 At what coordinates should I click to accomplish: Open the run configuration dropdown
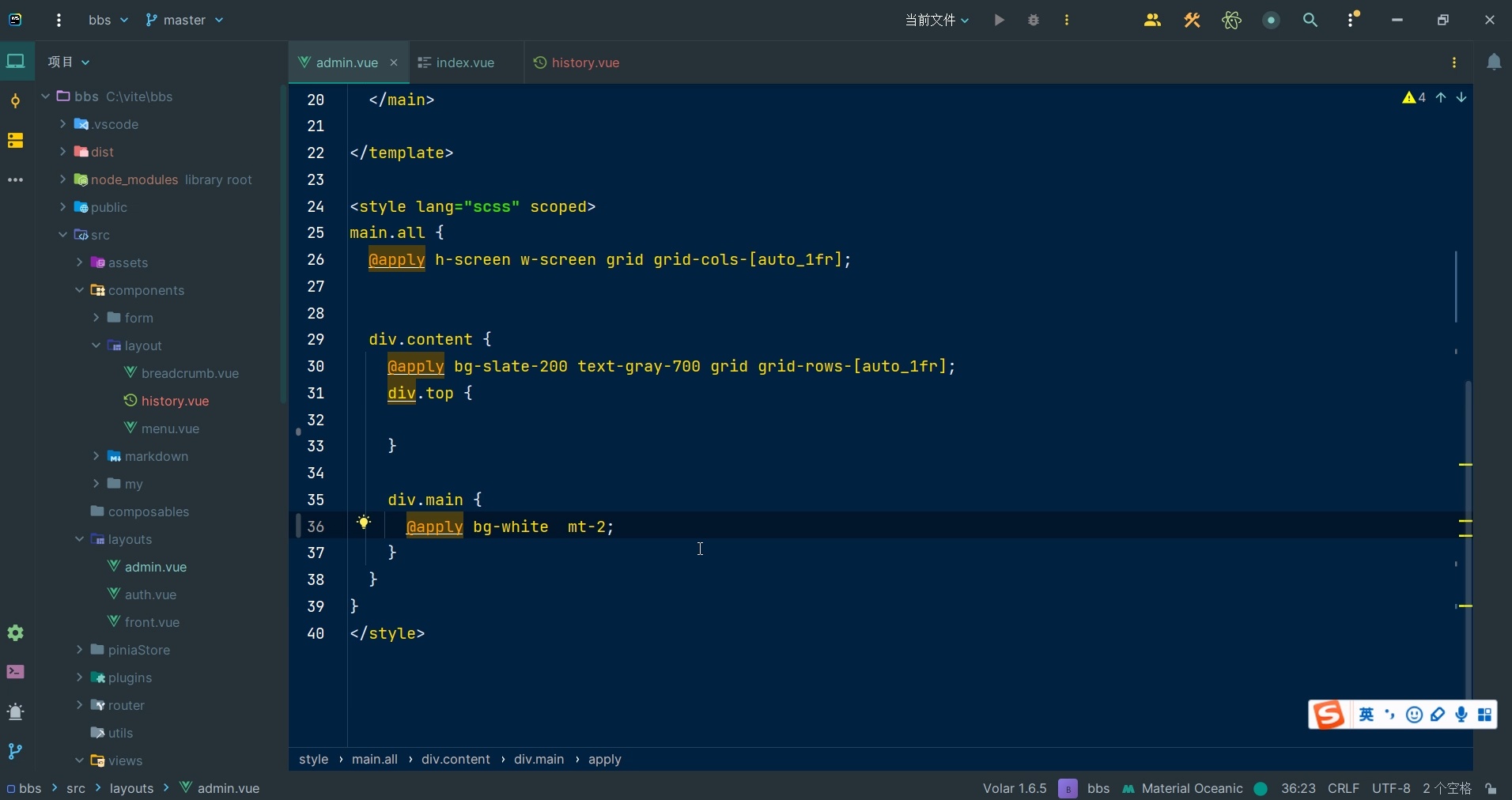(x=937, y=21)
